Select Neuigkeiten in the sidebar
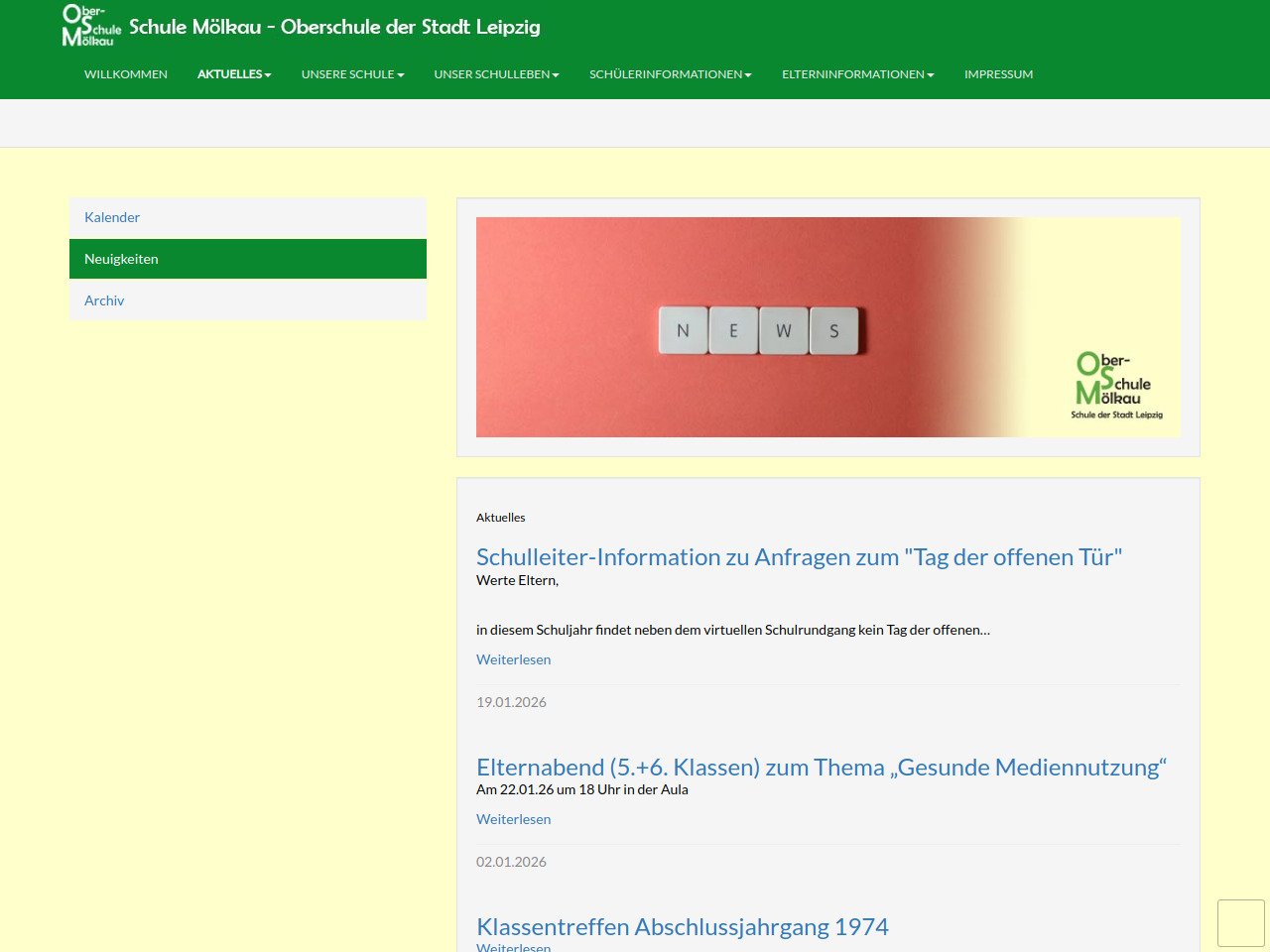This screenshot has height=952, width=1270. [x=121, y=259]
